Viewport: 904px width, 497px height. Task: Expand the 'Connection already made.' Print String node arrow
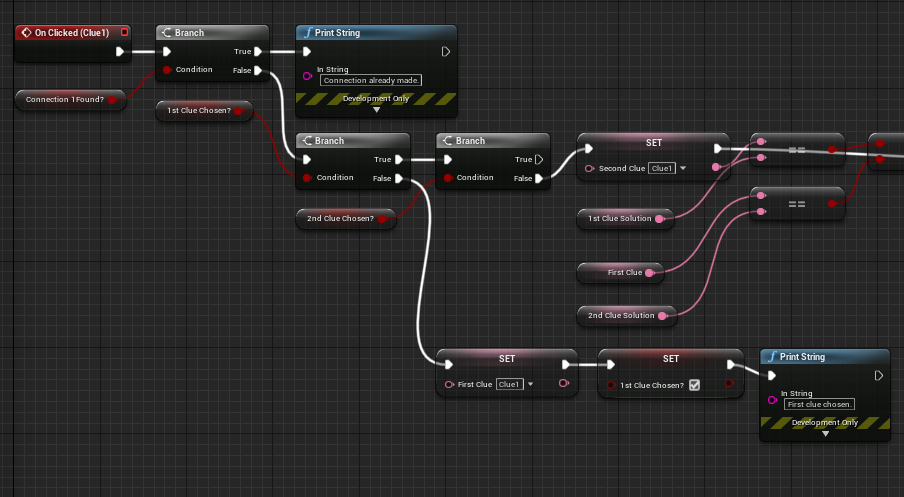coord(376,110)
